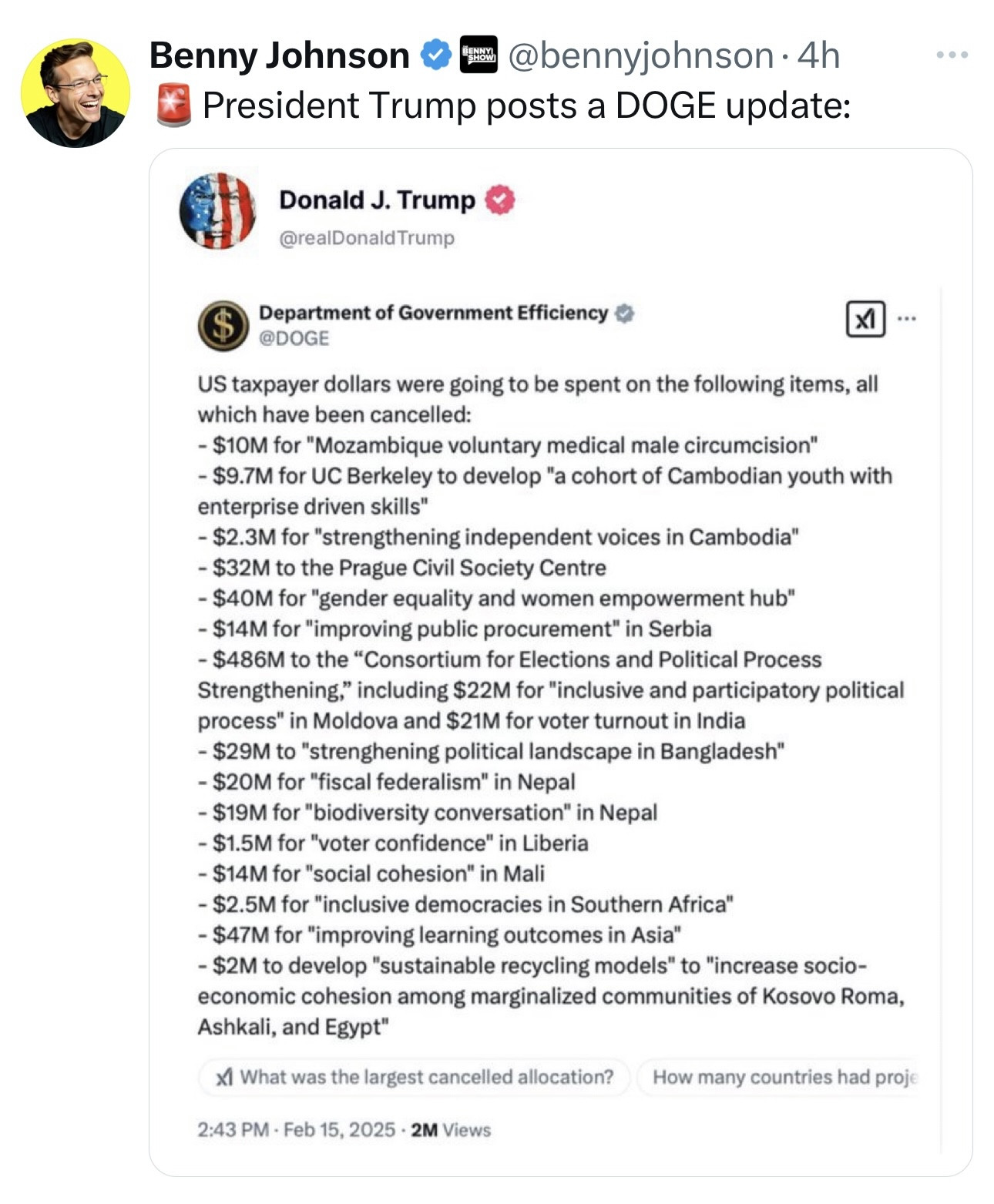Image resolution: width=994 pixels, height=1204 pixels.
Task: Click Benny Johnson's profile avatar
Action: (75, 92)
